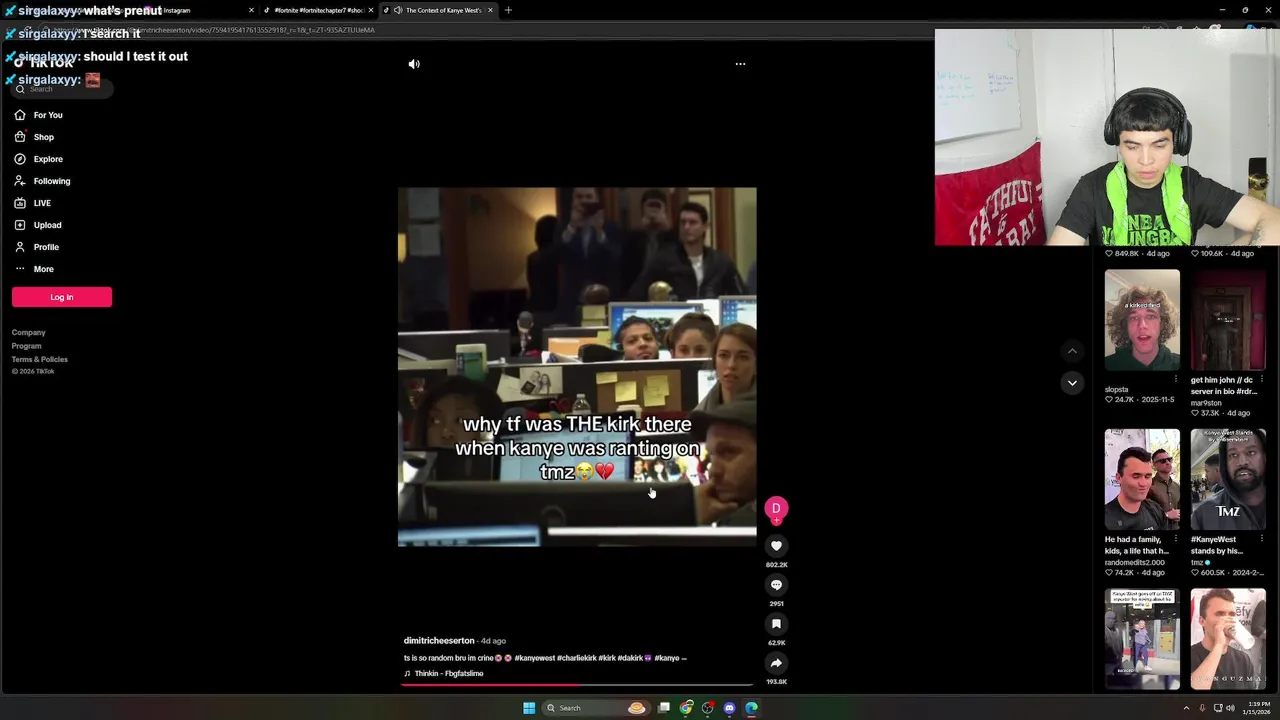Open the Windows Start menu
This screenshot has height=720, width=1280.
[529, 708]
